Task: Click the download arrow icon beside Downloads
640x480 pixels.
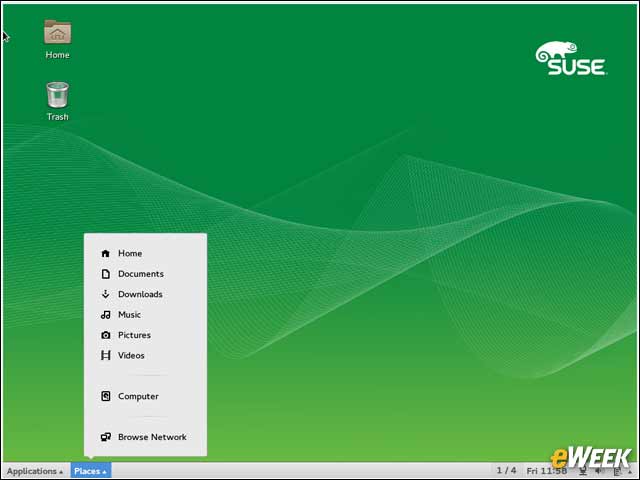Action: pyautogui.click(x=105, y=294)
